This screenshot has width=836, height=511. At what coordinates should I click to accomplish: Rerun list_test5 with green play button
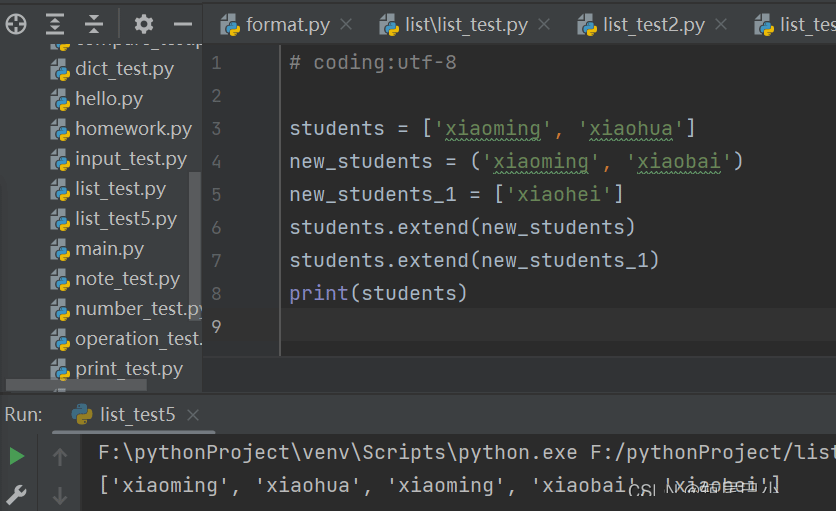[17, 456]
